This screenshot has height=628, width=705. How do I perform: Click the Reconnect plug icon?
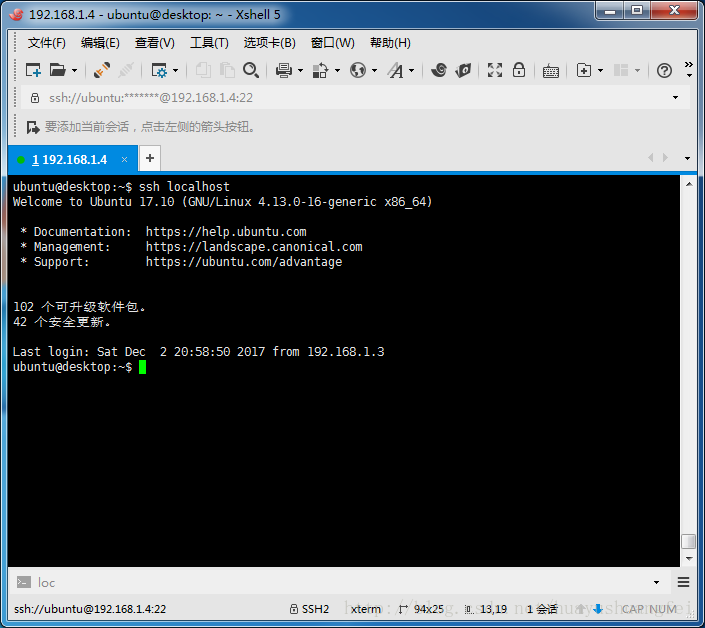[x=102, y=70]
